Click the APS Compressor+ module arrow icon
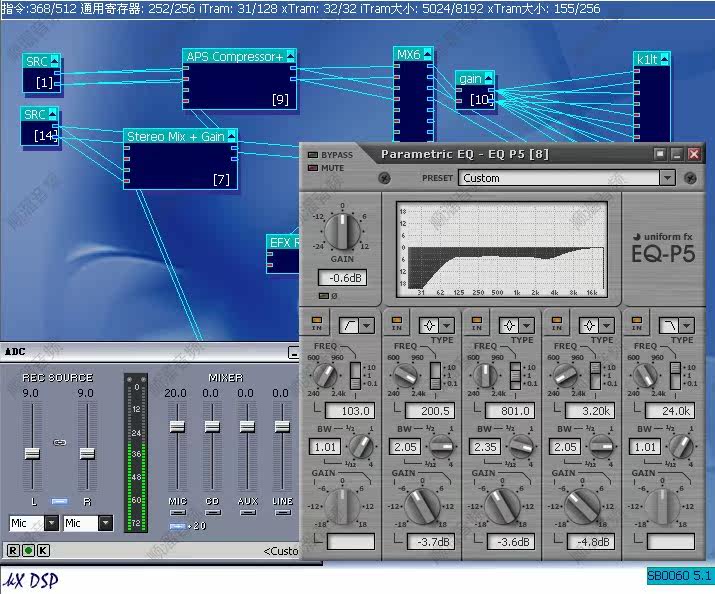715x594 pixels. pyautogui.click(x=290, y=56)
